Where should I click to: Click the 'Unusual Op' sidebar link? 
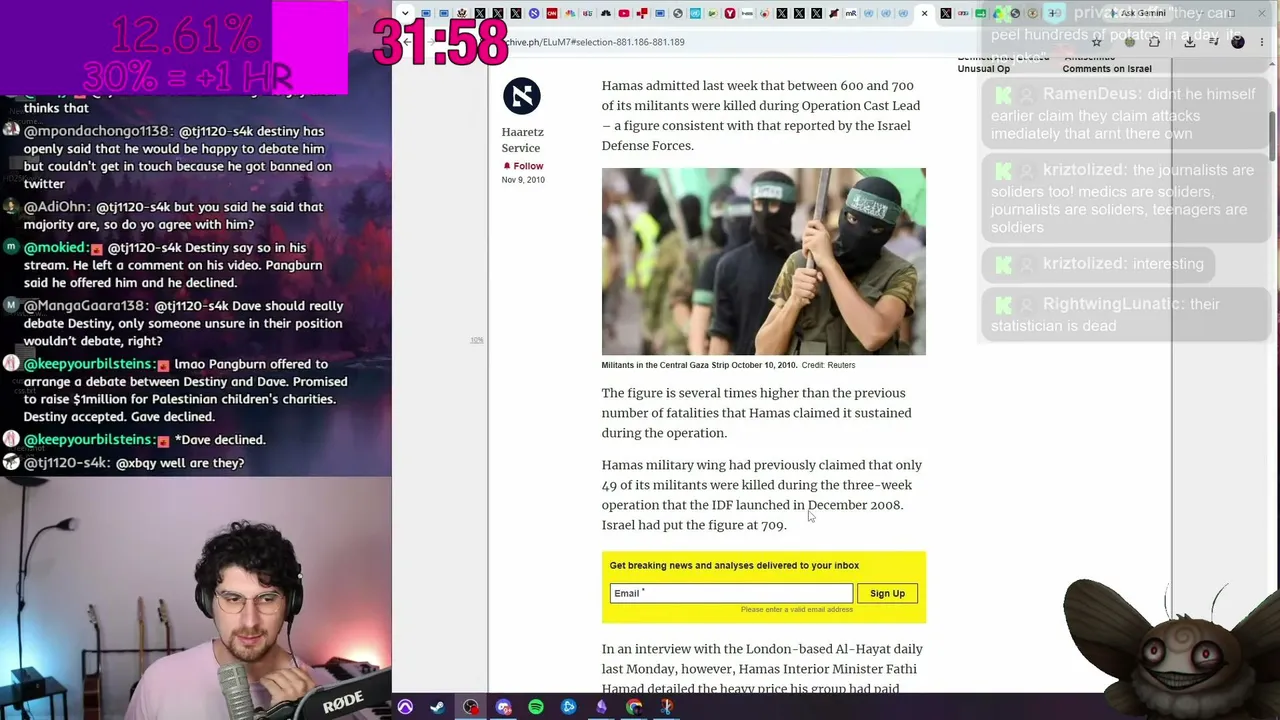click(983, 68)
